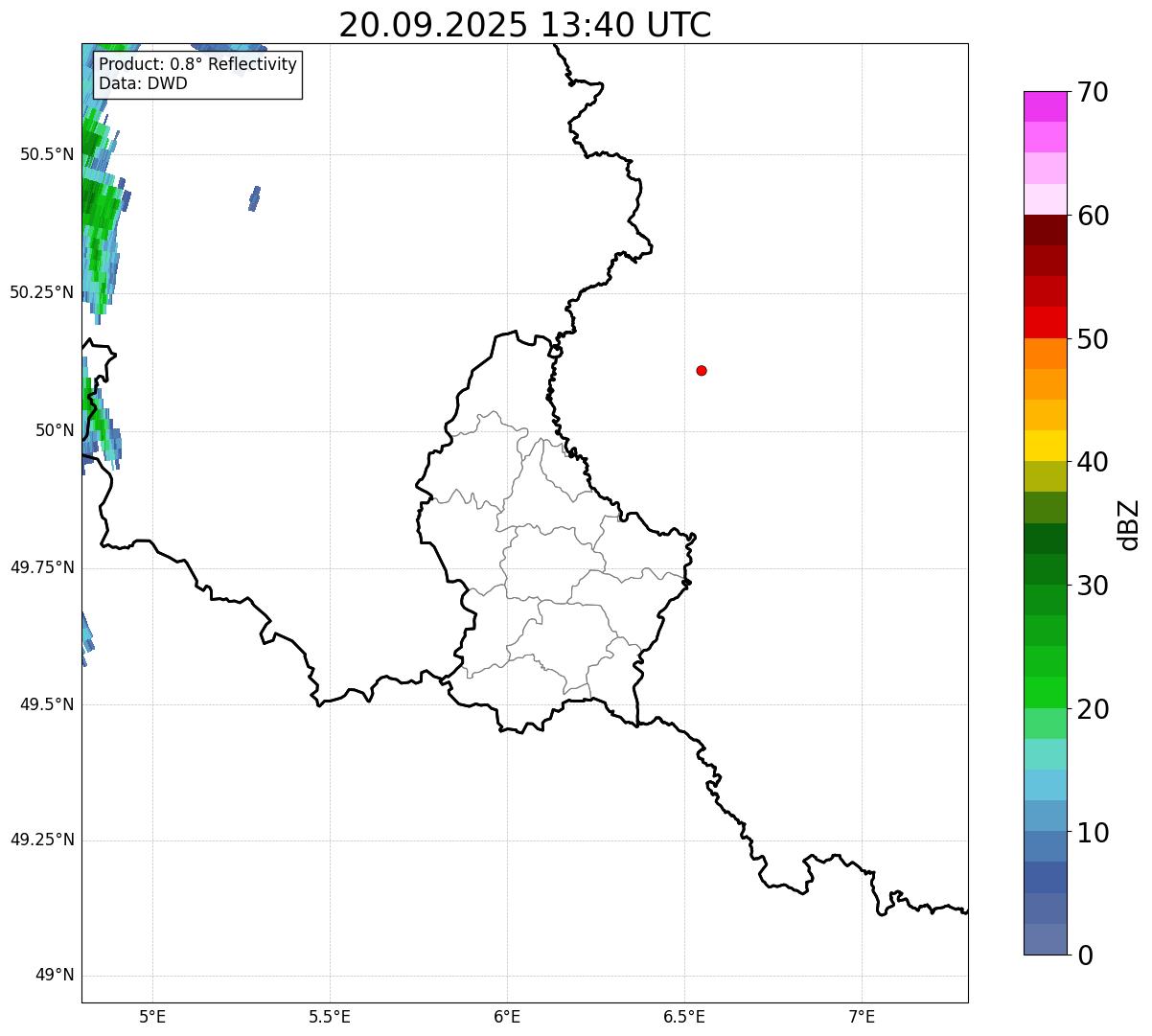Click the latitude label 49°N
The image size is (1152, 1036).
pyautogui.click(x=56, y=976)
